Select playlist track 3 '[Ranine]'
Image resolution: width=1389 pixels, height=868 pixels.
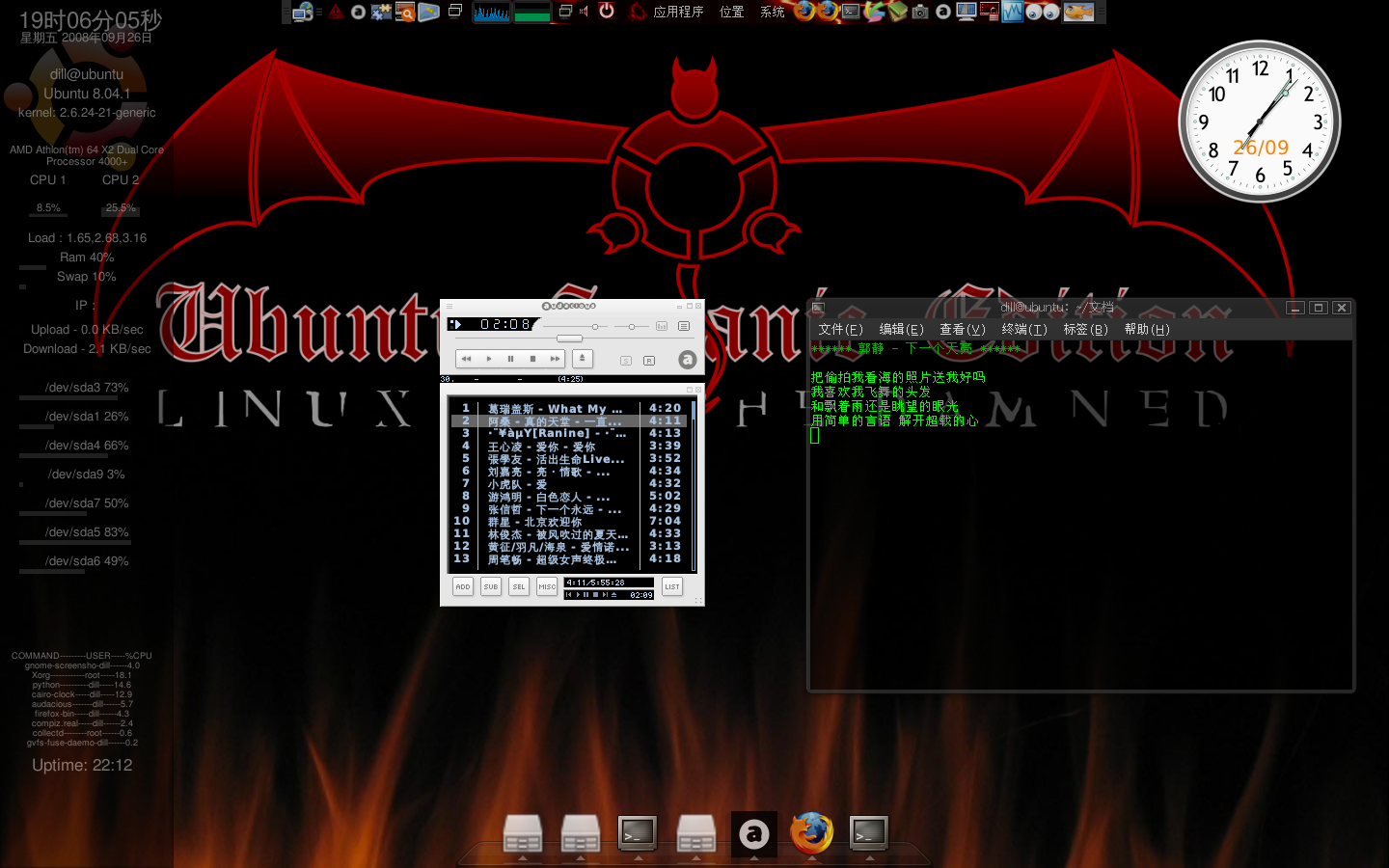pyautogui.click(x=568, y=433)
